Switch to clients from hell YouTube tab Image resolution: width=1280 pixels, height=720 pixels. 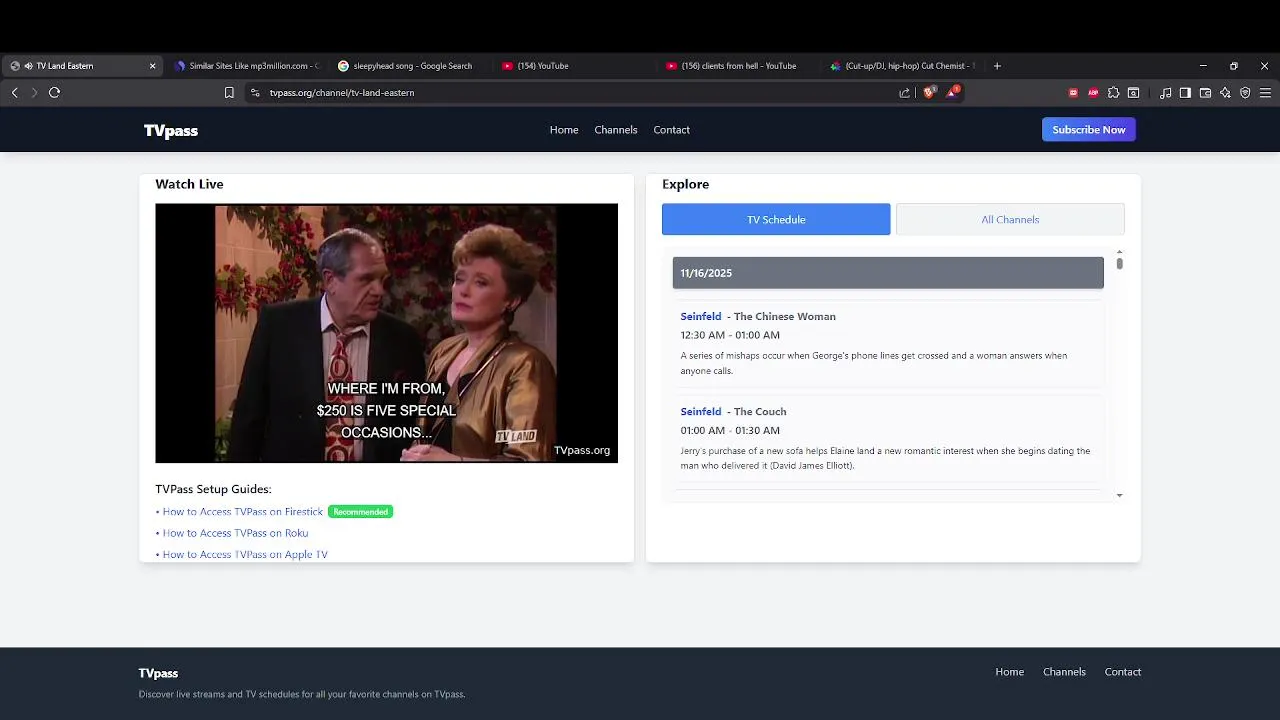point(738,66)
